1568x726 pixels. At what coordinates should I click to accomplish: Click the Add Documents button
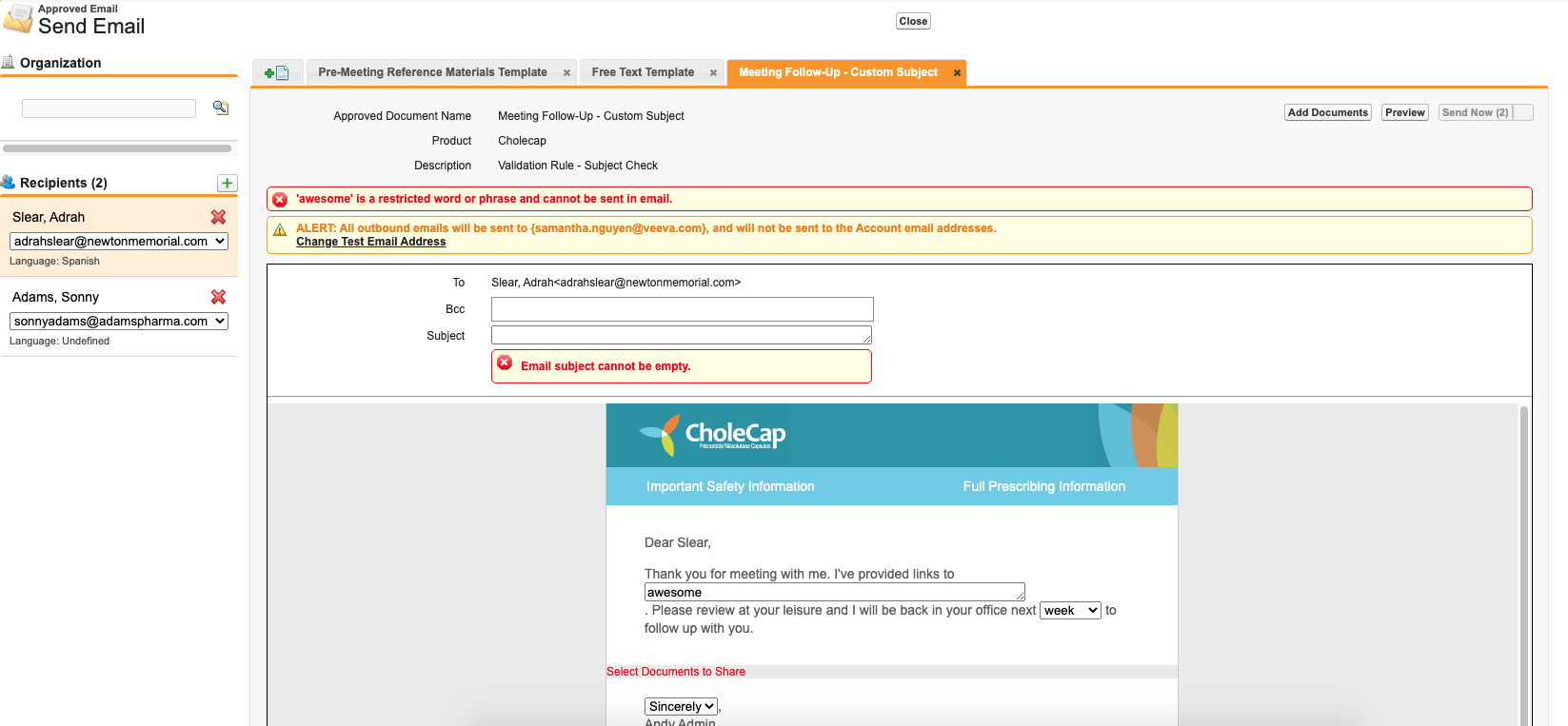[x=1327, y=112]
